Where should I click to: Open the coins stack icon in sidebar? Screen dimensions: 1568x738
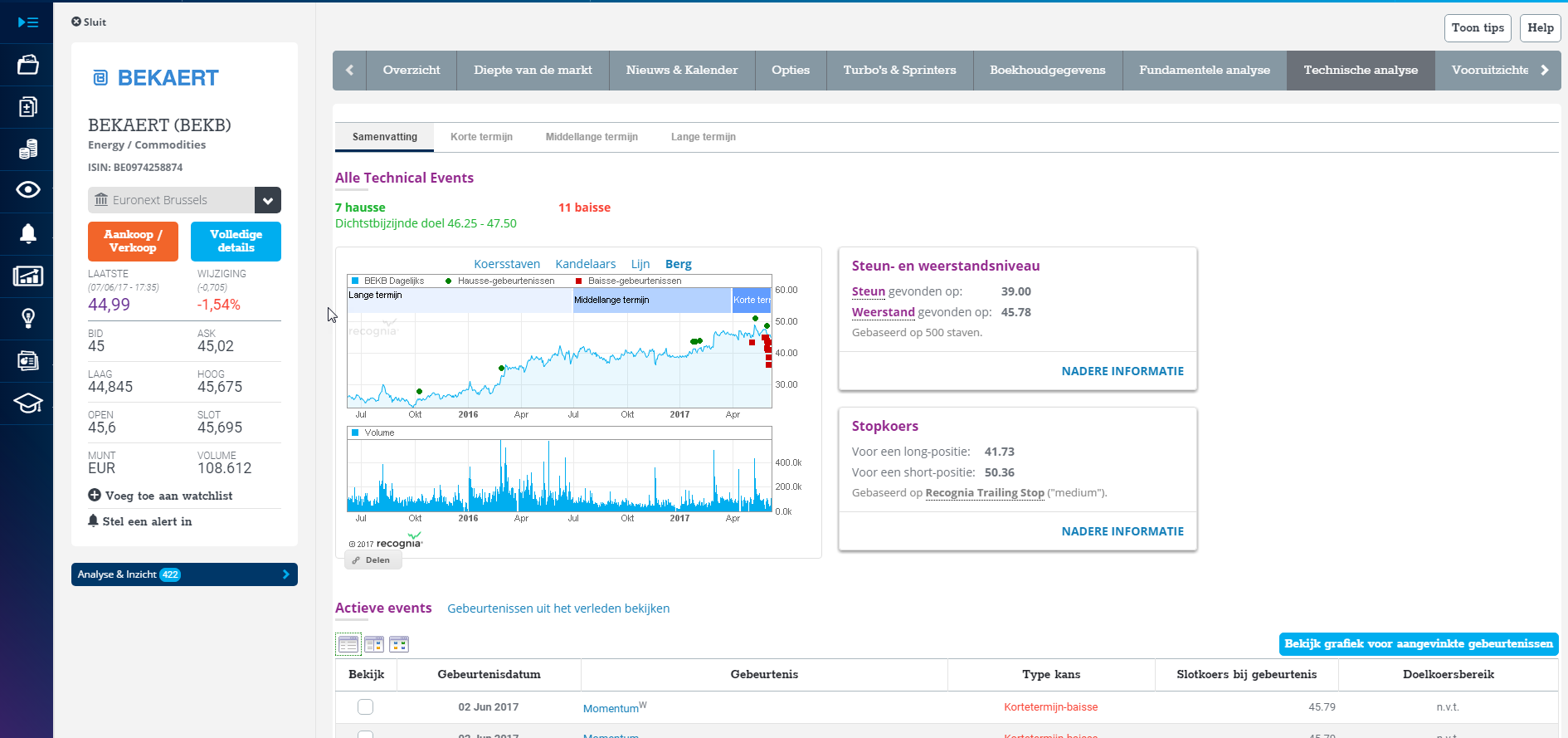tap(28, 149)
